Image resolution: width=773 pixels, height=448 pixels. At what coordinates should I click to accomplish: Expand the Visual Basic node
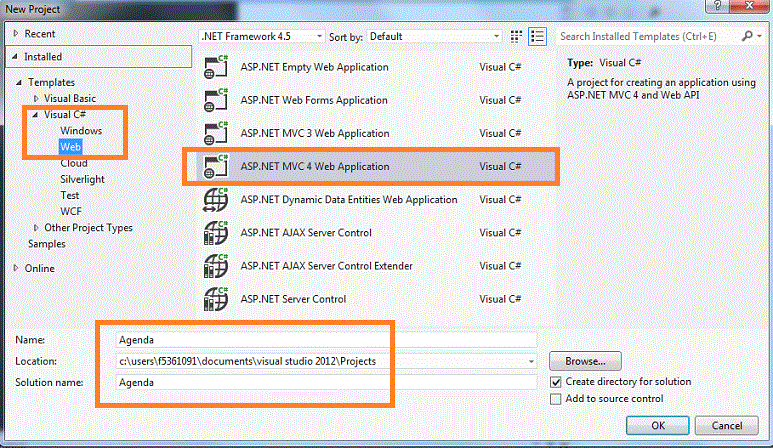36,99
